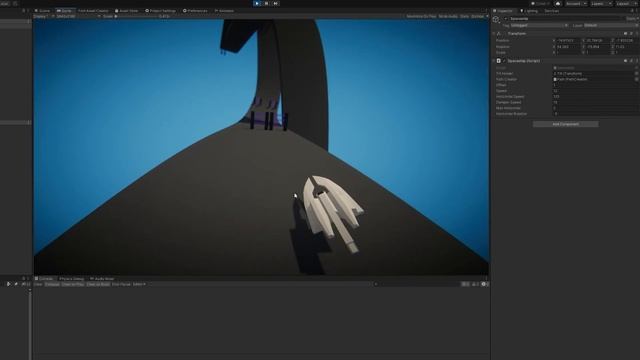Click the Tilt Holder object picker icon
This screenshot has height=360, width=640.
(636, 73)
